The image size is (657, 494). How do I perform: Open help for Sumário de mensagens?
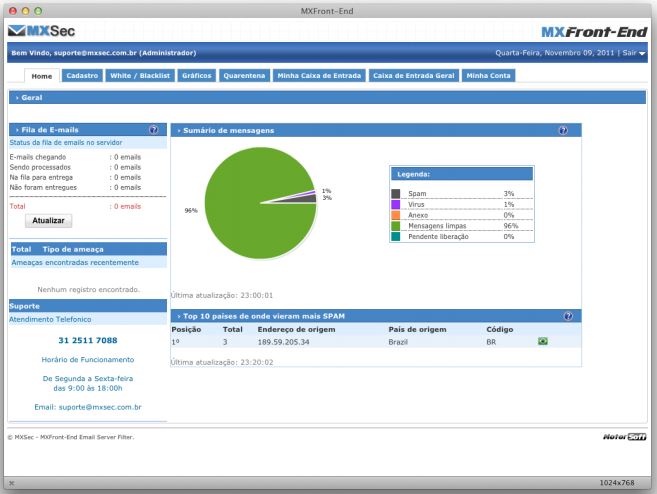pyautogui.click(x=563, y=130)
